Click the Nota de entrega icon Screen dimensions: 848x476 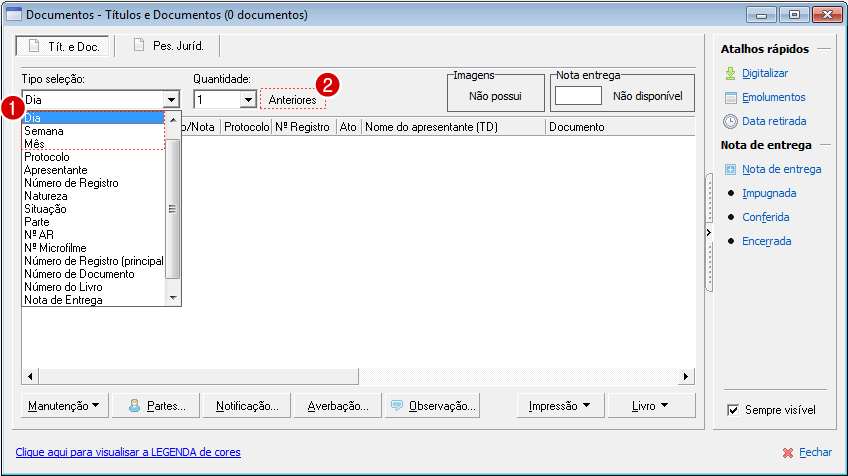click(x=731, y=169)
